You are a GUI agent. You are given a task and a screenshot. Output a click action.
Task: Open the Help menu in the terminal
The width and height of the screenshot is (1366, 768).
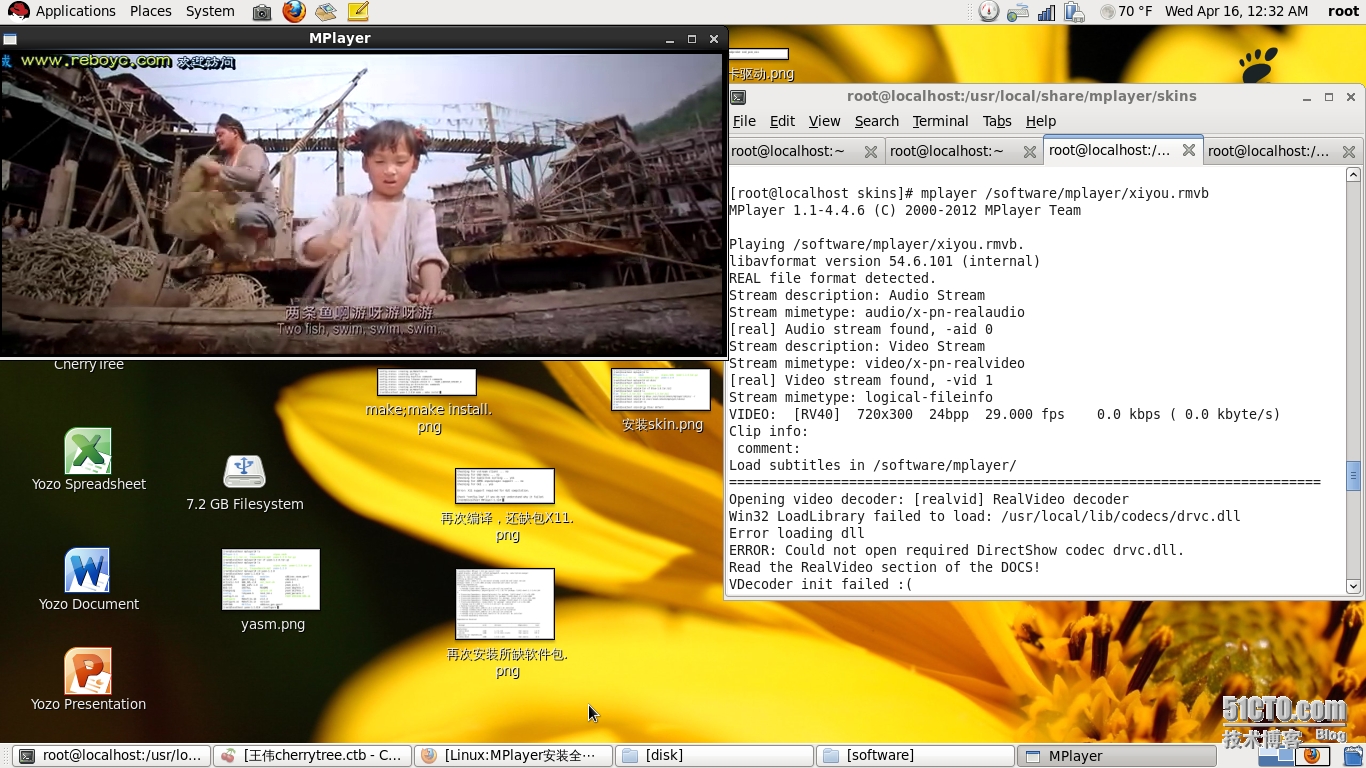1041,121
